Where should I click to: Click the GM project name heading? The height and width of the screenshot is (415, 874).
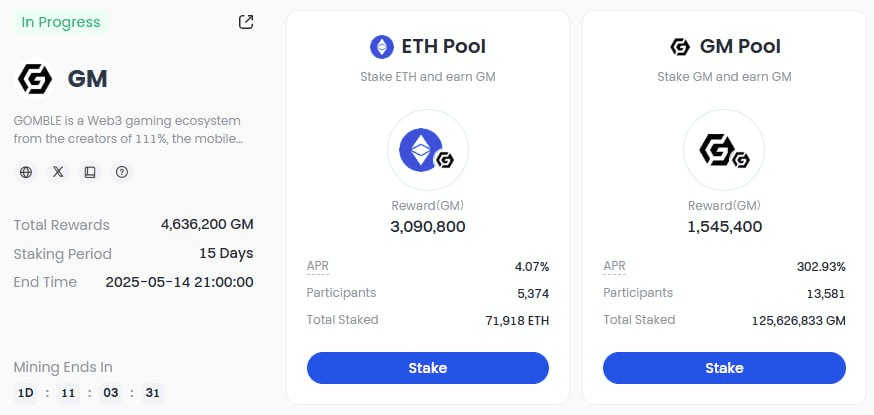point(88,79)
